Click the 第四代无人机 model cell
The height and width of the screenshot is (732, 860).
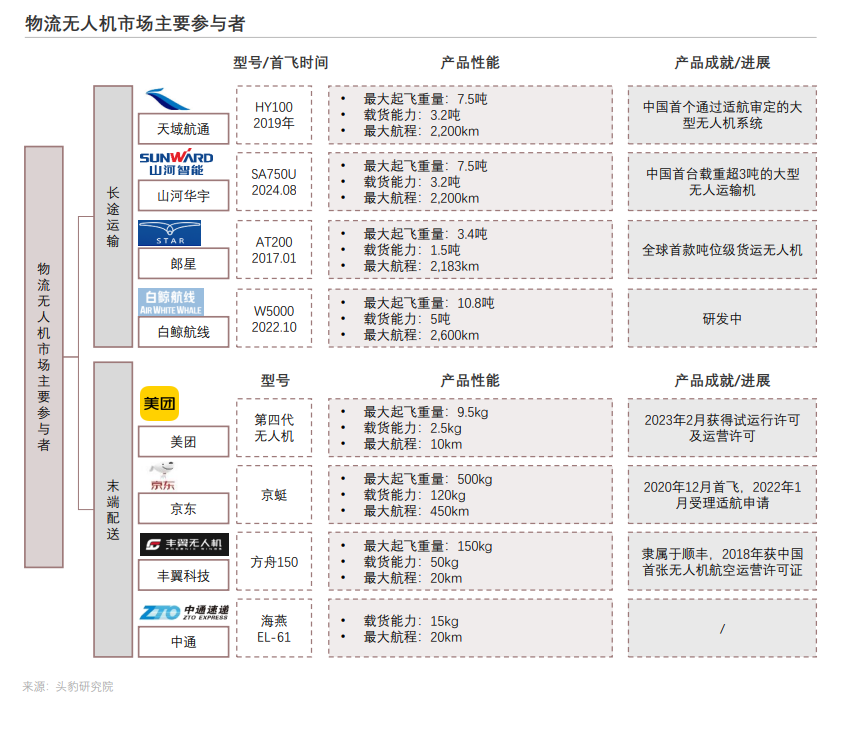274,428
